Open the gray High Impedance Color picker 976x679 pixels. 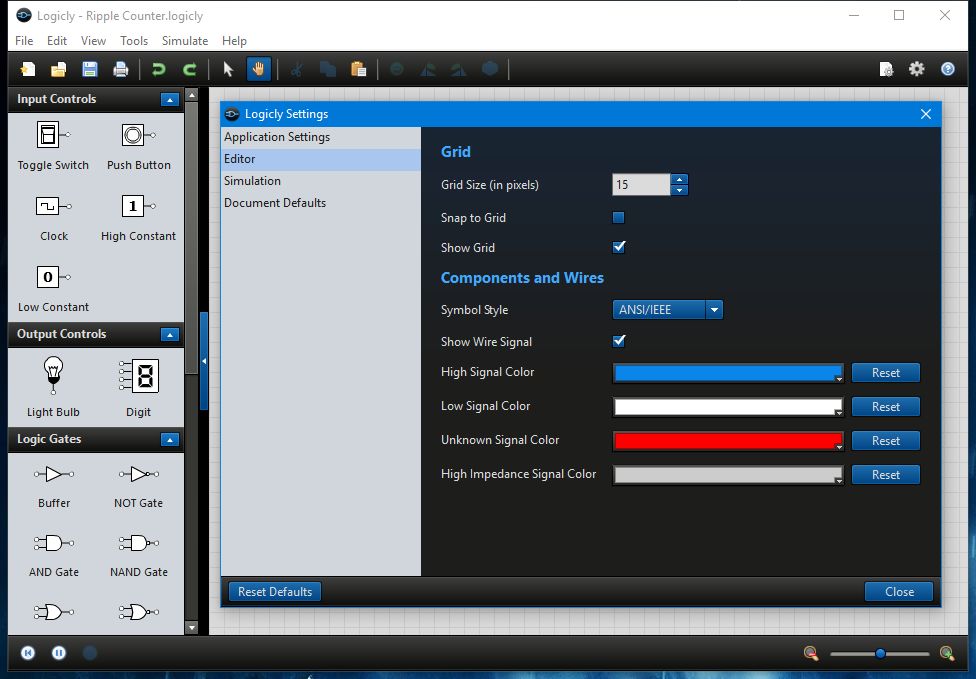(x=728, y=475)
